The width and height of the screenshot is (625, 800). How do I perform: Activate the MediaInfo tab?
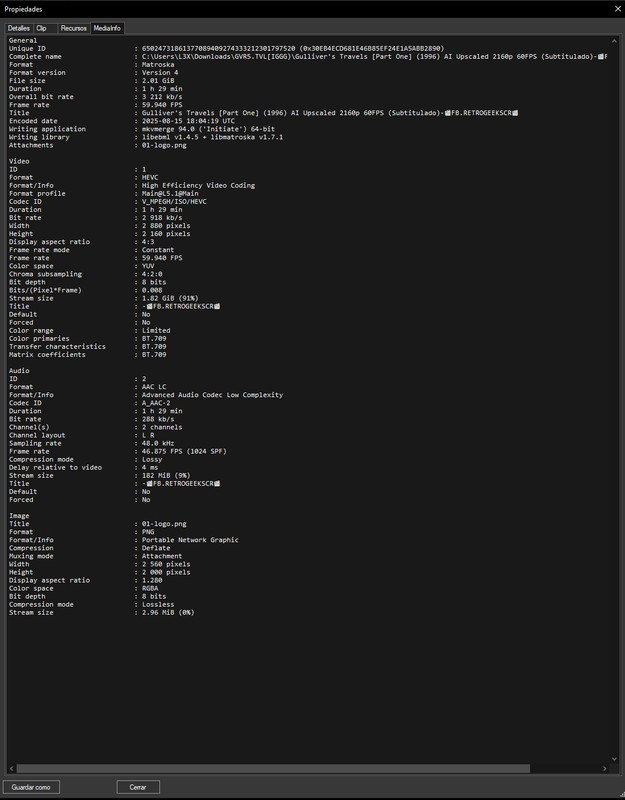click(107, 28)
